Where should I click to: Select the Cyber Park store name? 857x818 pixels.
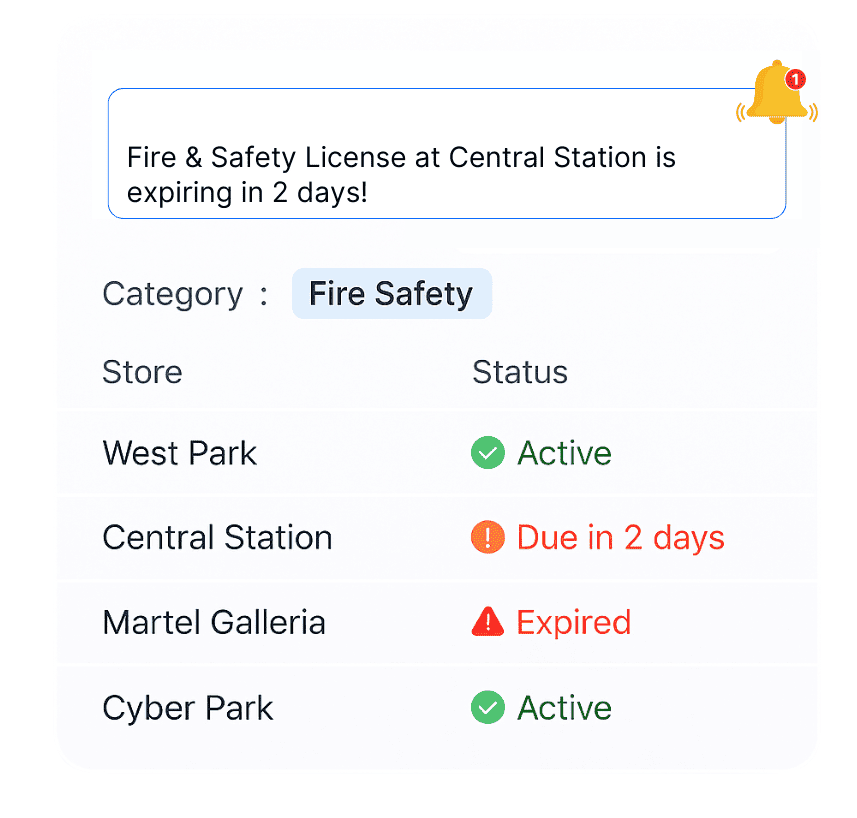187,708
